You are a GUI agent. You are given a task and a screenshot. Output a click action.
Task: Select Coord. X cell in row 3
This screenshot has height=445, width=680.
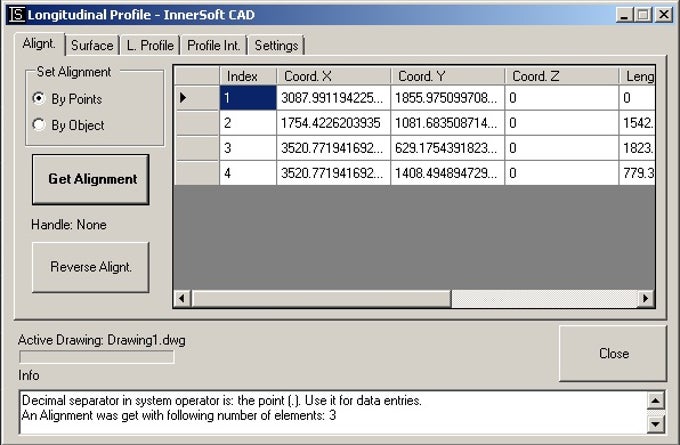pos(333,148)
